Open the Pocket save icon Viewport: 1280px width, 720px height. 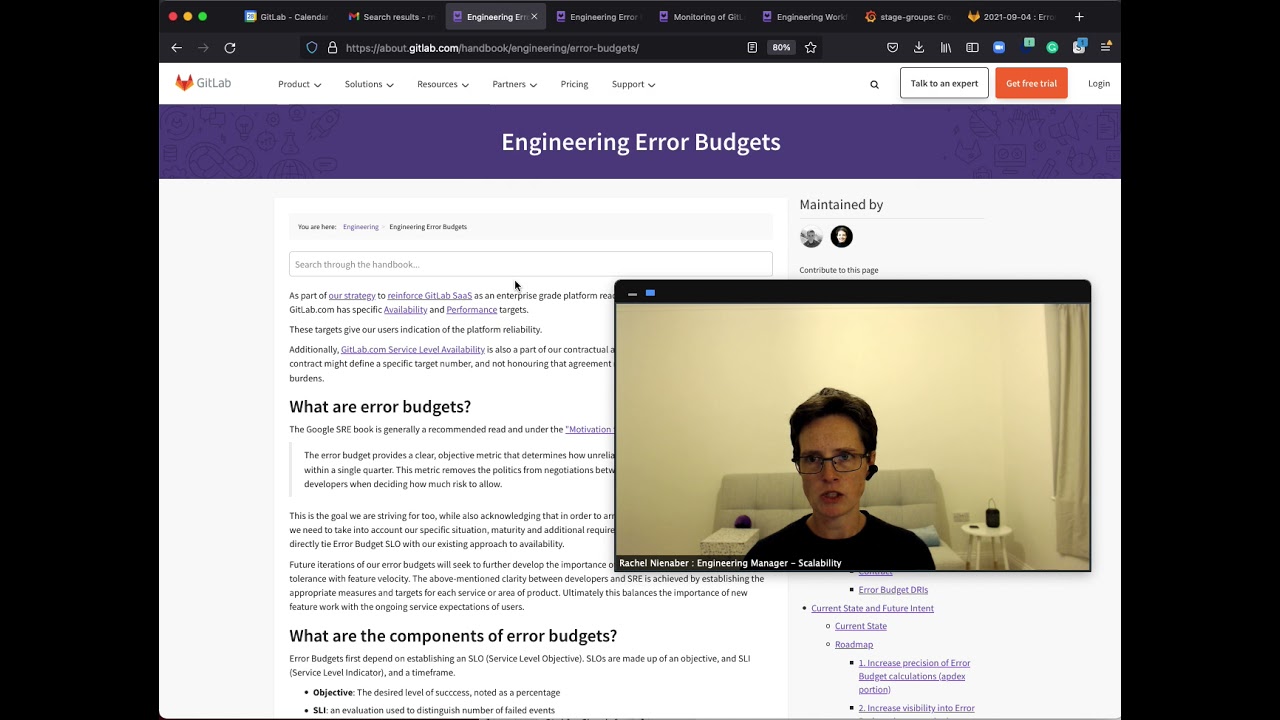tap(893, 48)
